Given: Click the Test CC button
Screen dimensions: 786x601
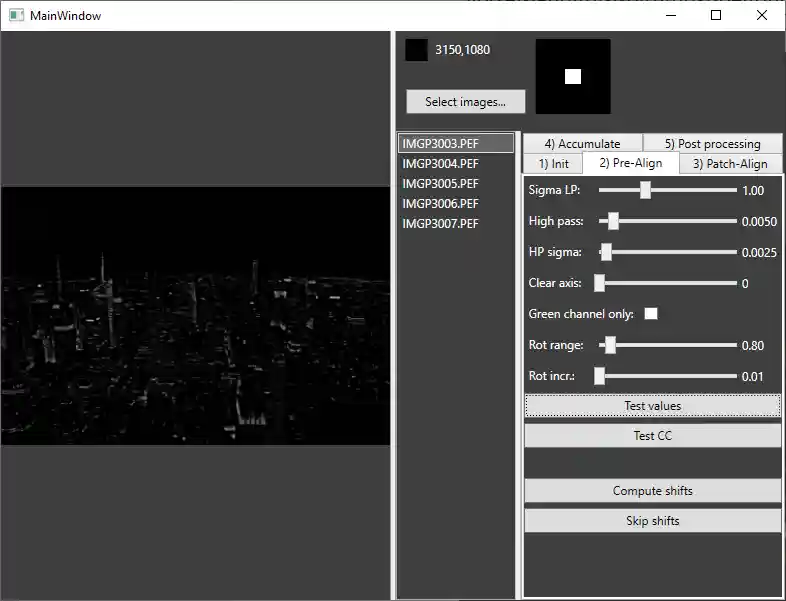Looking at the screenshot, I should tap(652, 436).
